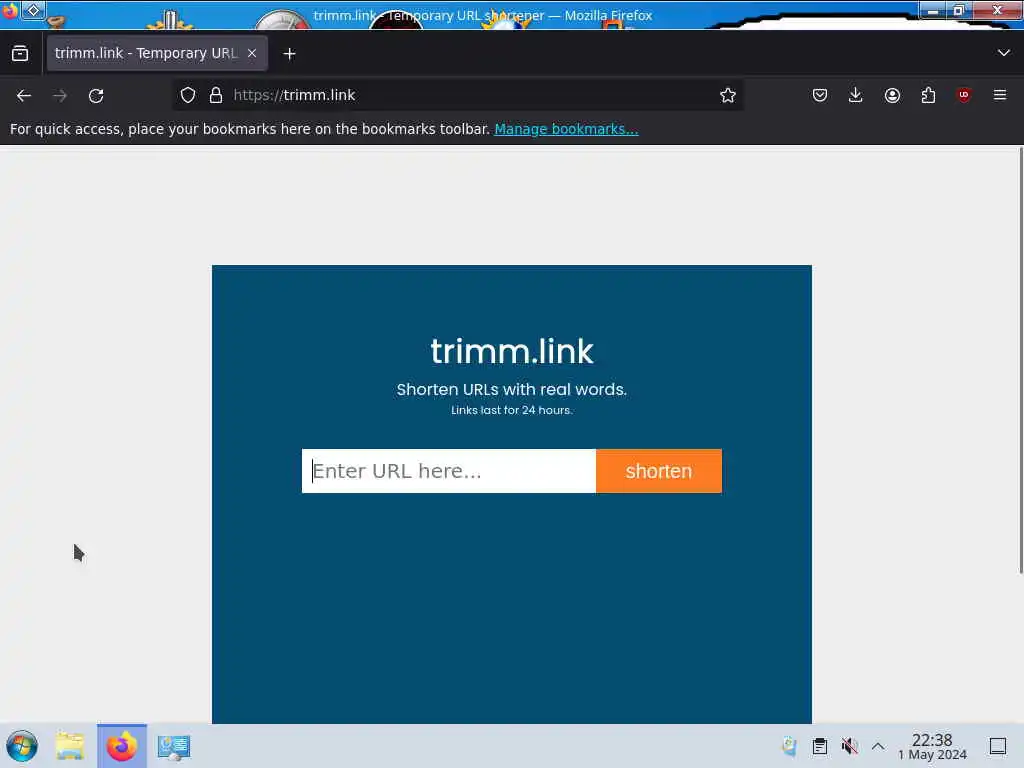Screen dimensions: 1024x768
Task: Open the clipboard tray icon
Action: pos(820,746)
